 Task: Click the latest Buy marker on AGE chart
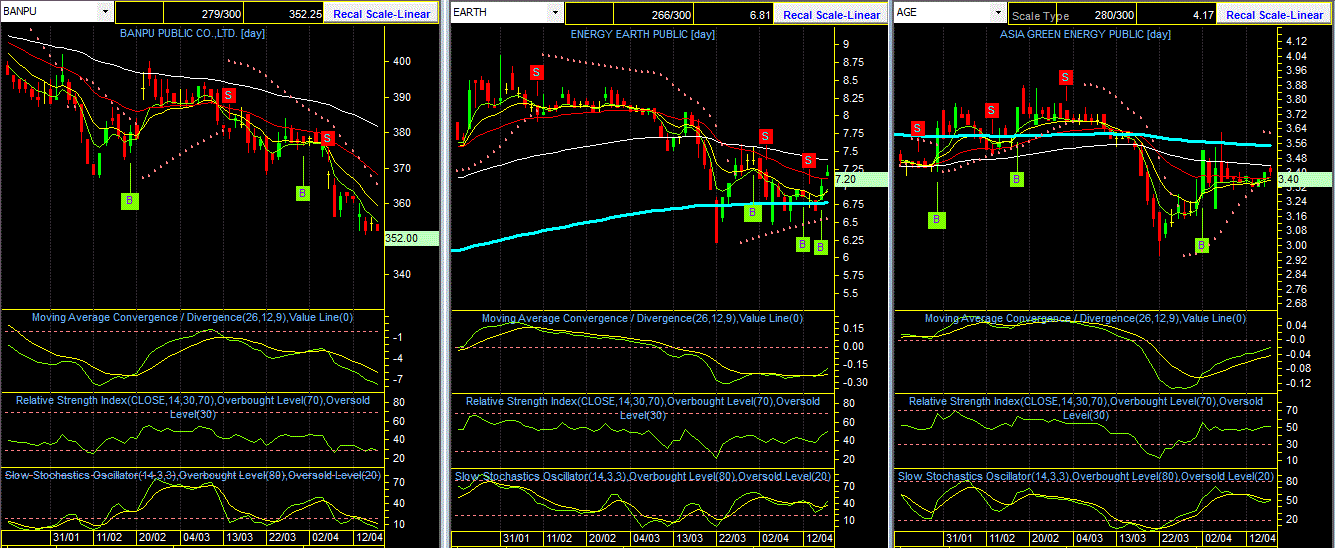point(1202,245)
